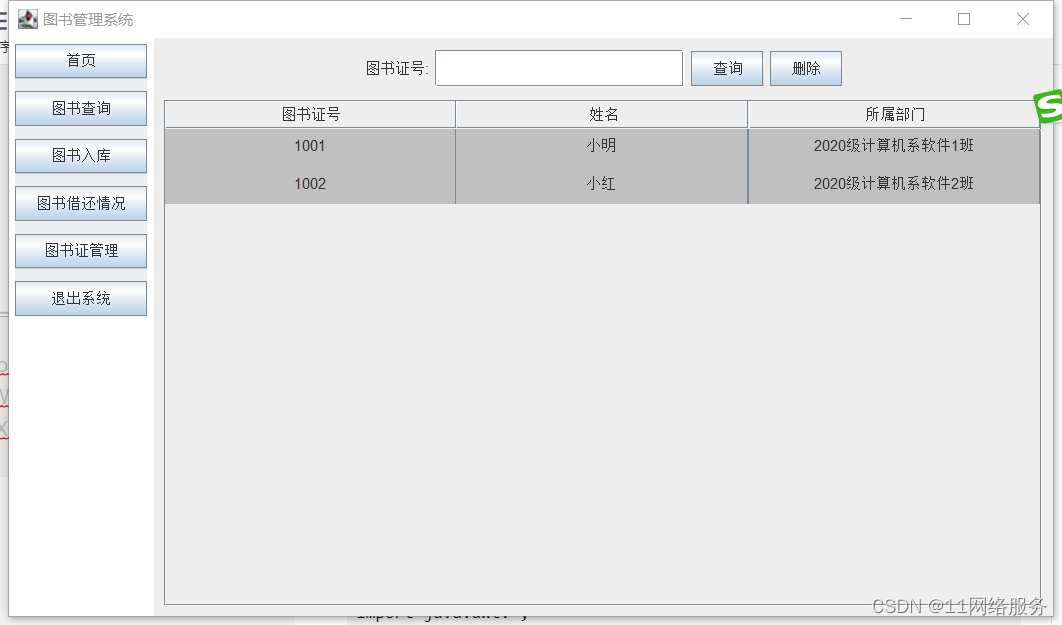Click the 删除 delete button
The width and height of the screenshot is (1062, 625).
point(806,68)
